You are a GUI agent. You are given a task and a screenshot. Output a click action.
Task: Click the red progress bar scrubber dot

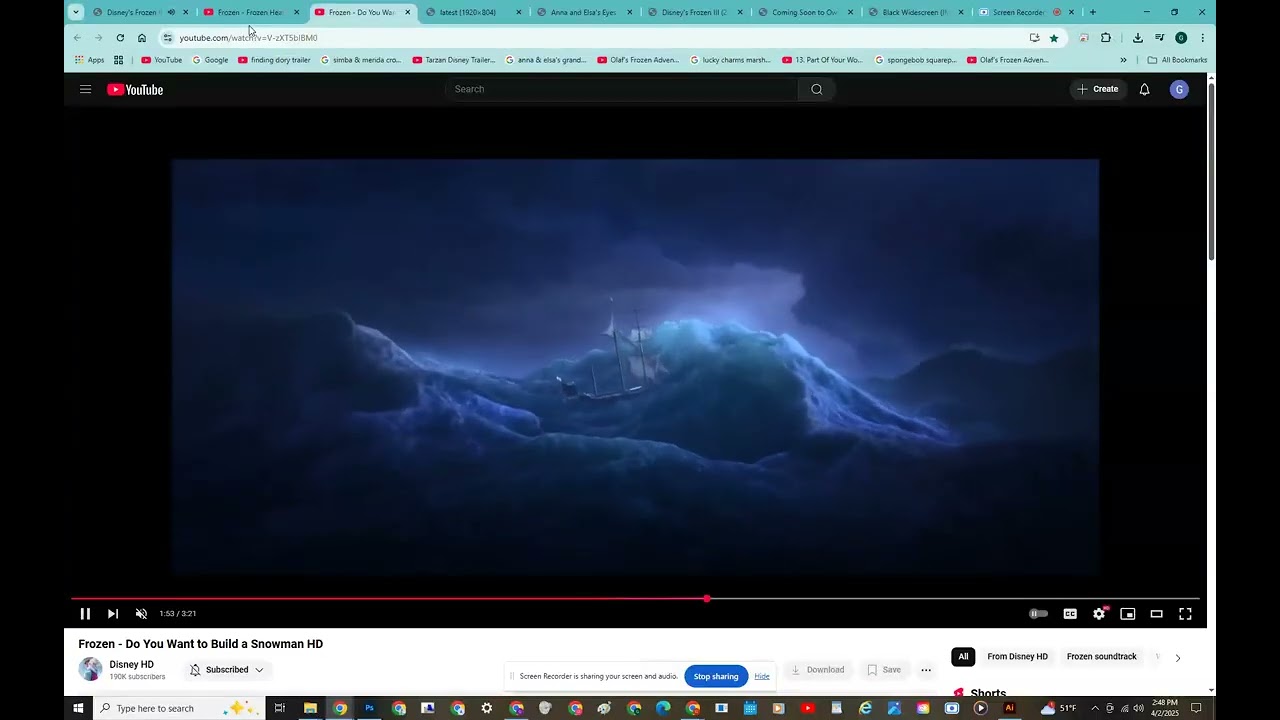coord(707,599)
